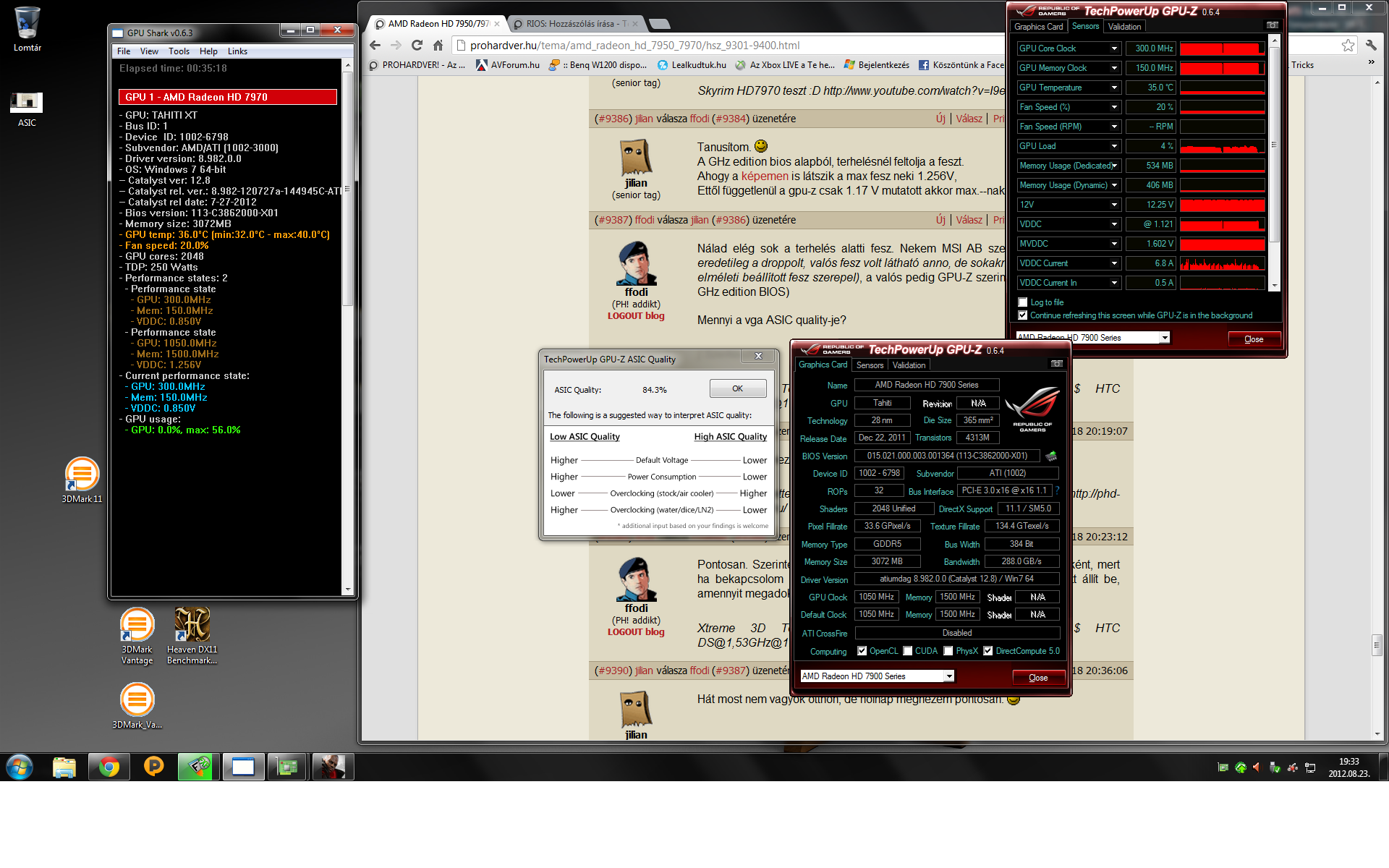This screenshot has width=1389, height=868.
Task: Open the GPU Load sensor dropdown
Action: 1113,146
